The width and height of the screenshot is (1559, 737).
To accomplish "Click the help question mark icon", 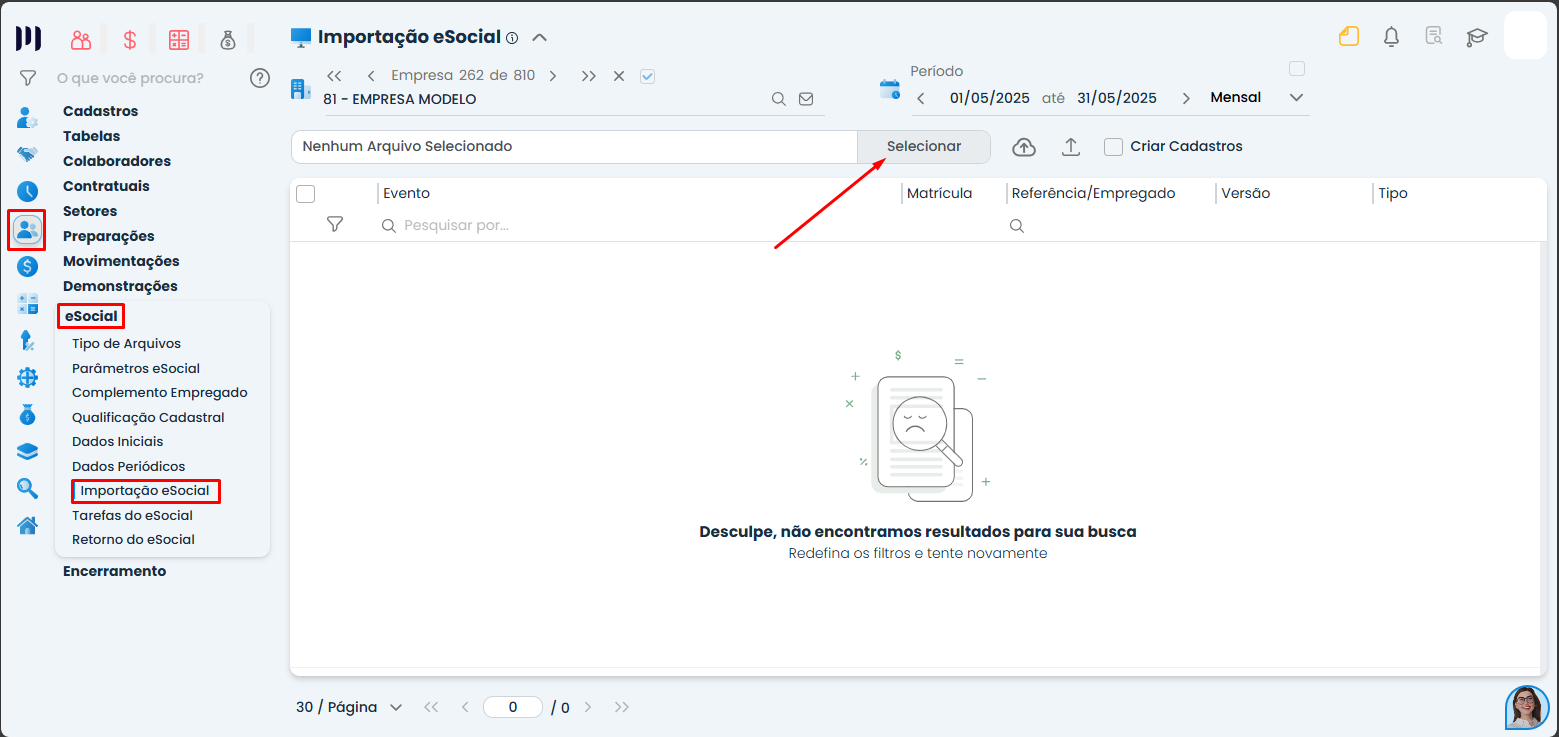I will point(260,78).
